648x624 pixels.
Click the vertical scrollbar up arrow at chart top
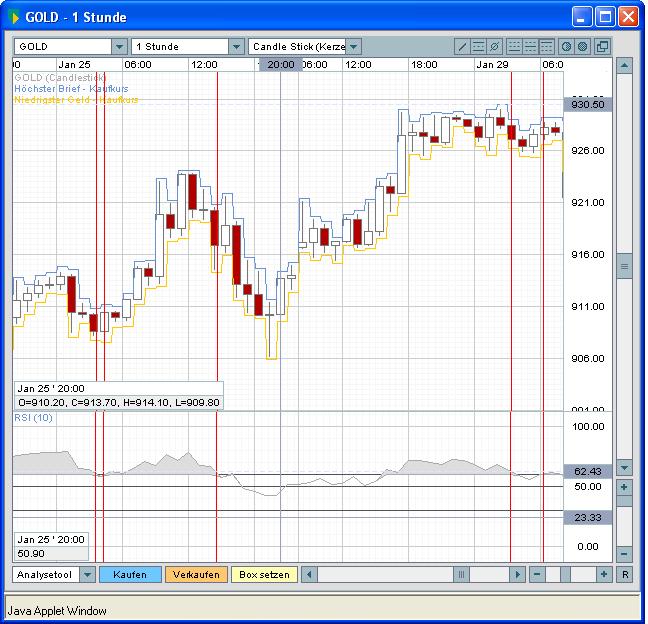624,65
